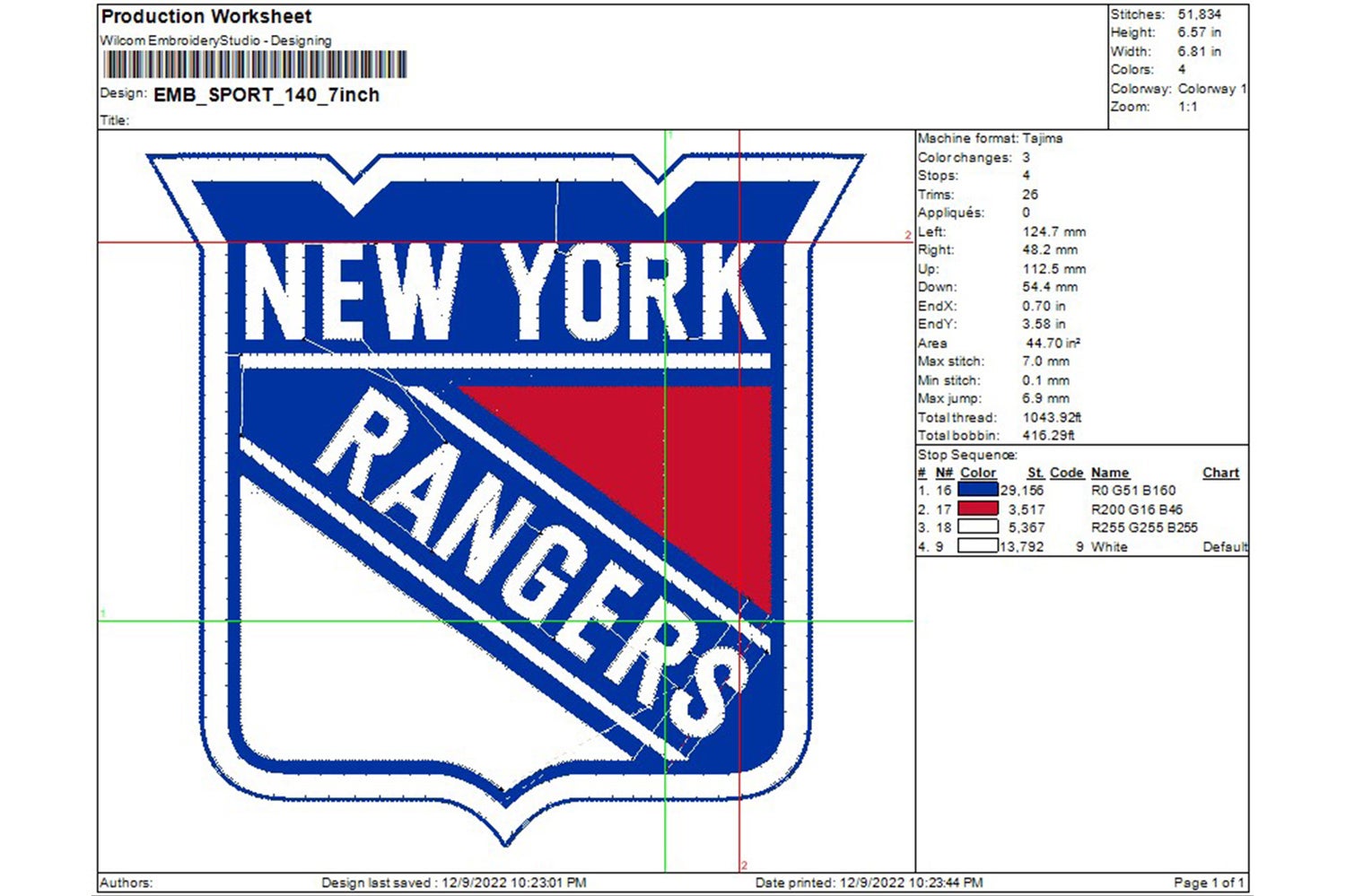
Task: Select the red thread swatch for stop 2
Action: [x=977, y=509]
